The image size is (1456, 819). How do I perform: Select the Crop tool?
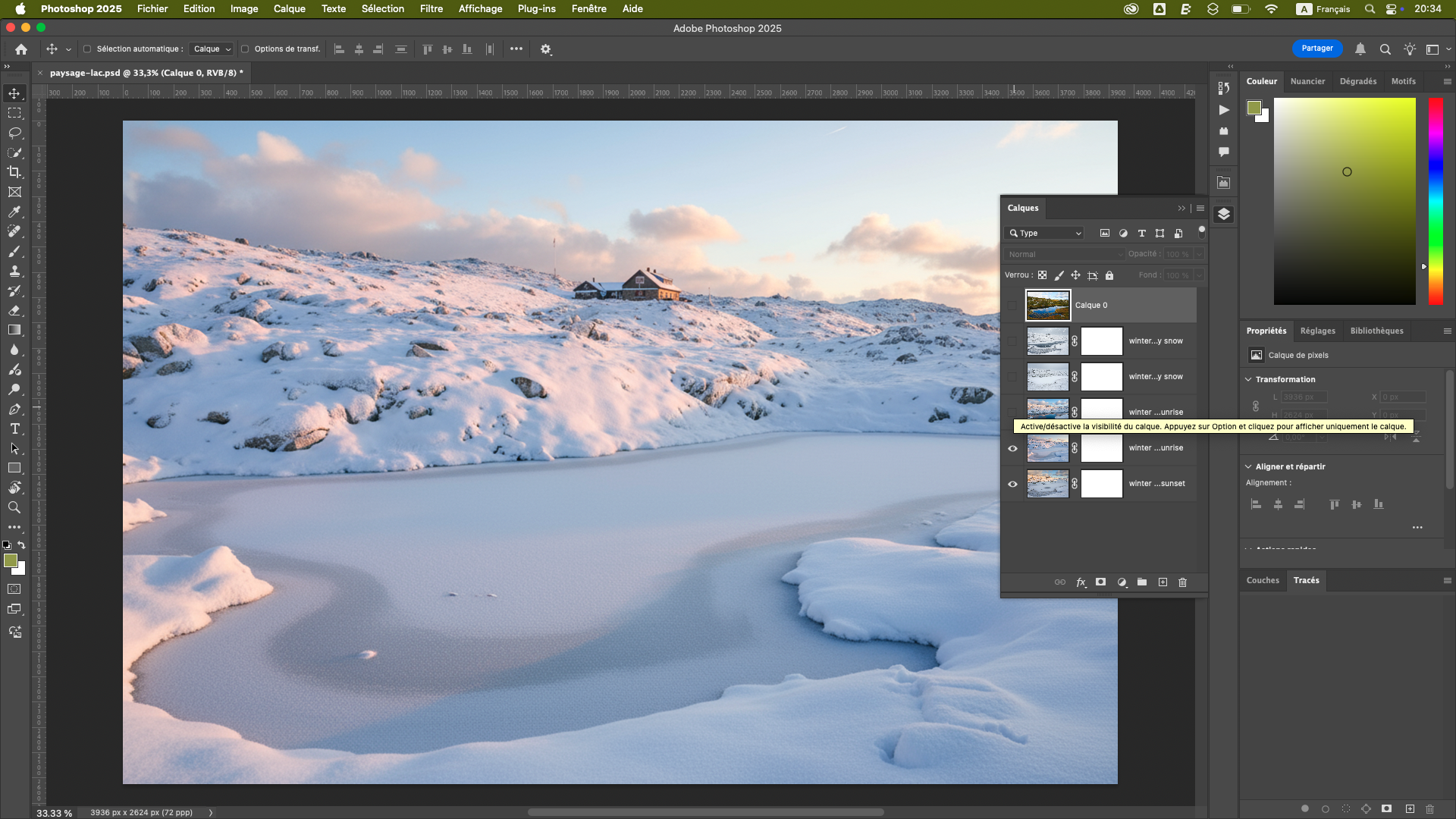[14, 172]
